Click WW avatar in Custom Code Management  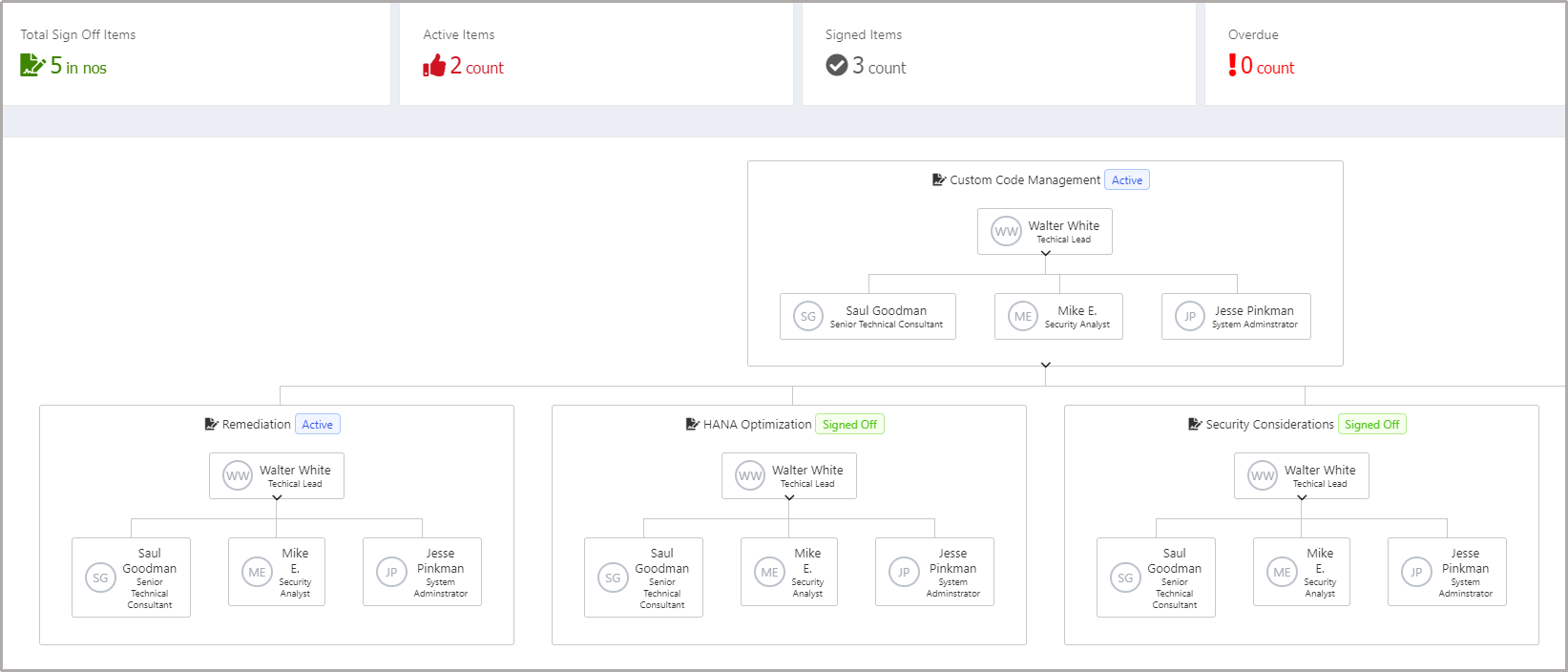coord(1007,231)
